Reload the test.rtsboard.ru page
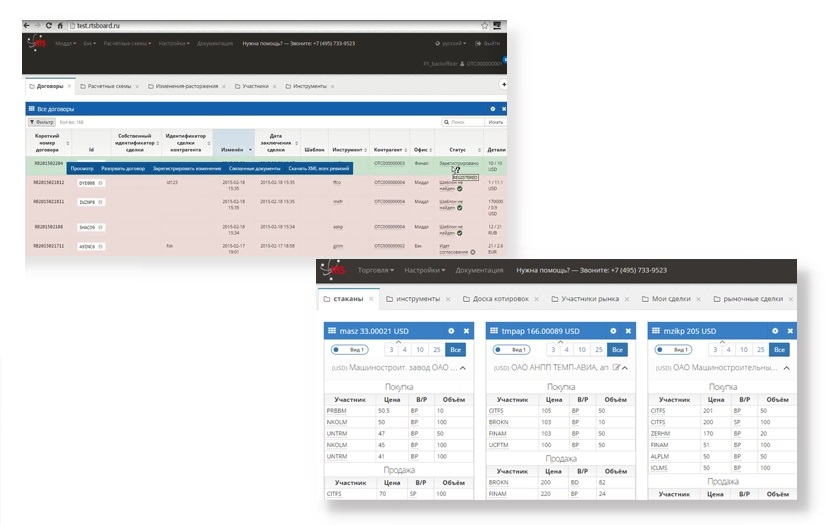The height and width of the screenshot is (525, 825). pos(48,25)
